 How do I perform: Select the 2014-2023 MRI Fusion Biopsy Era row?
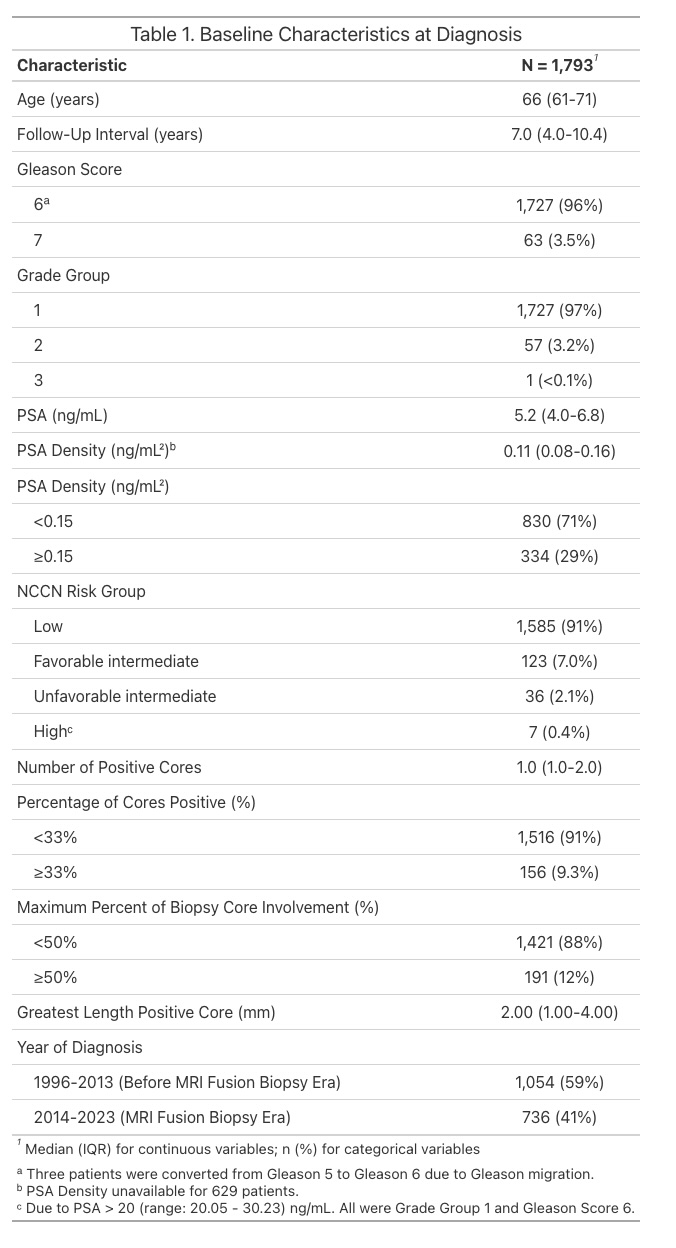click(x=327, y=1117)
